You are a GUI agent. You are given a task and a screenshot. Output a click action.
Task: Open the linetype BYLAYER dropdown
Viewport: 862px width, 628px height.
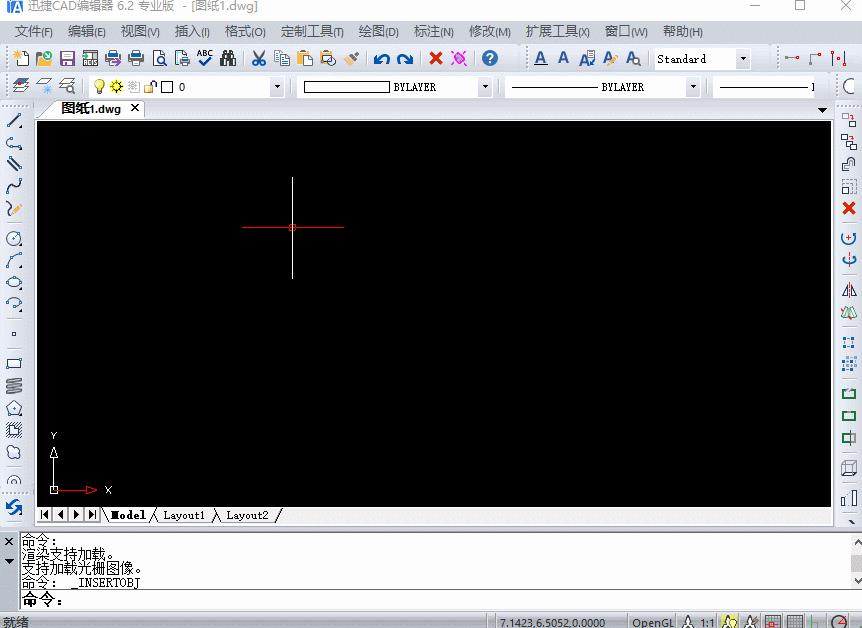(x=693, y=87)
